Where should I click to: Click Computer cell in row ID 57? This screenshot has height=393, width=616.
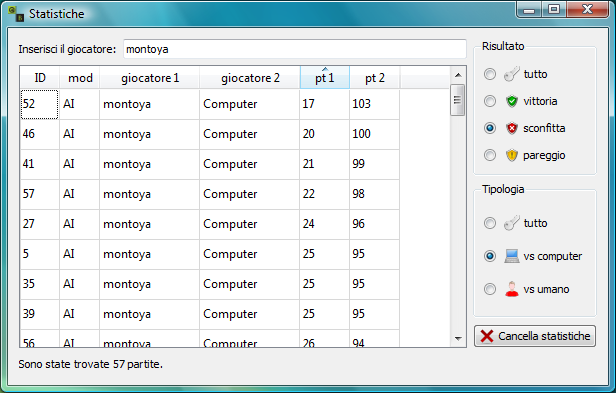tap(249, 194)
